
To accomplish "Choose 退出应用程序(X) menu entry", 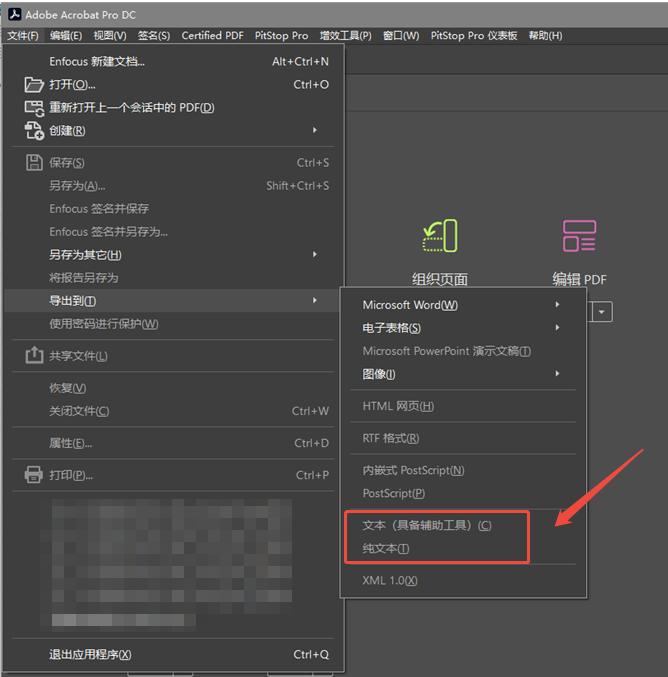I will pyautogui.click(x=173, y=655).
